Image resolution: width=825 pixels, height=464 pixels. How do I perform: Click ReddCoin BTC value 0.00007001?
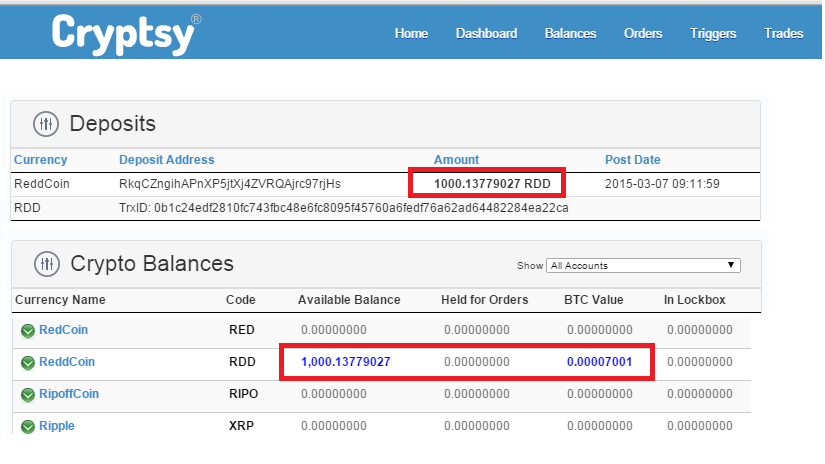tap(599, 362)
